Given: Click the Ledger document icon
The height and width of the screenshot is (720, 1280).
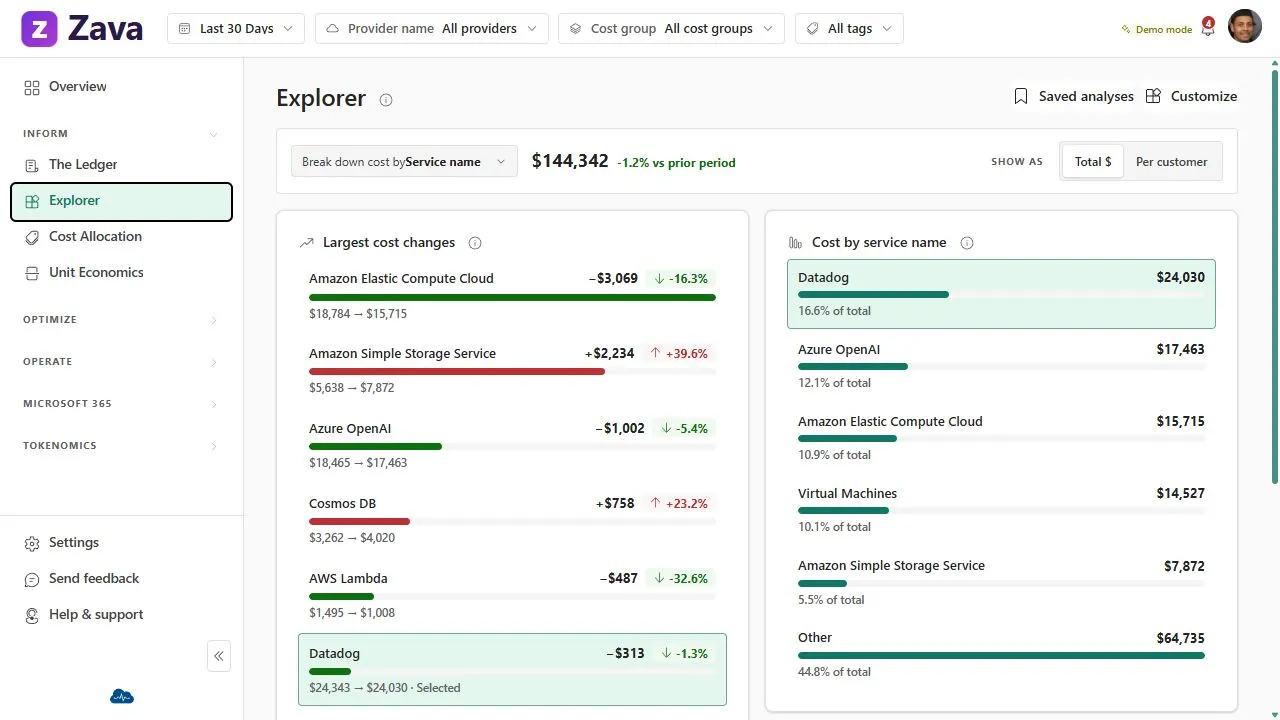Looking at the screenshot, I should point(32,165).
